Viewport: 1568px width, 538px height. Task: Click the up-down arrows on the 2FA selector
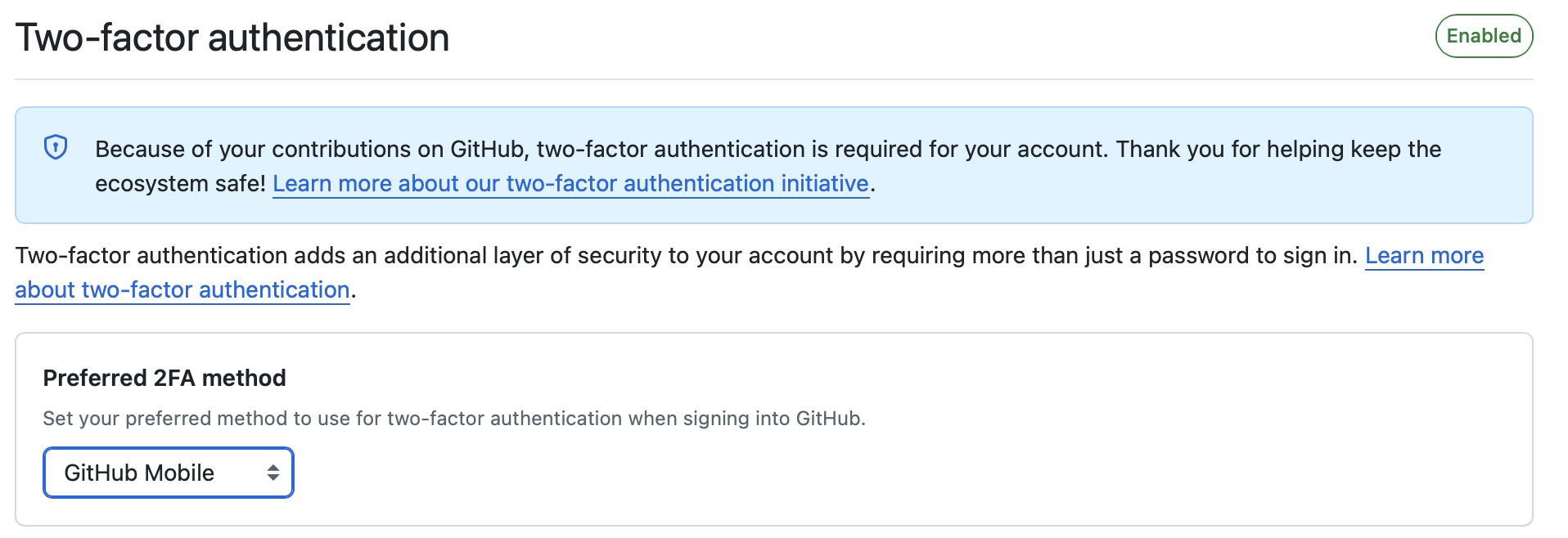click(x=273, y=473)
